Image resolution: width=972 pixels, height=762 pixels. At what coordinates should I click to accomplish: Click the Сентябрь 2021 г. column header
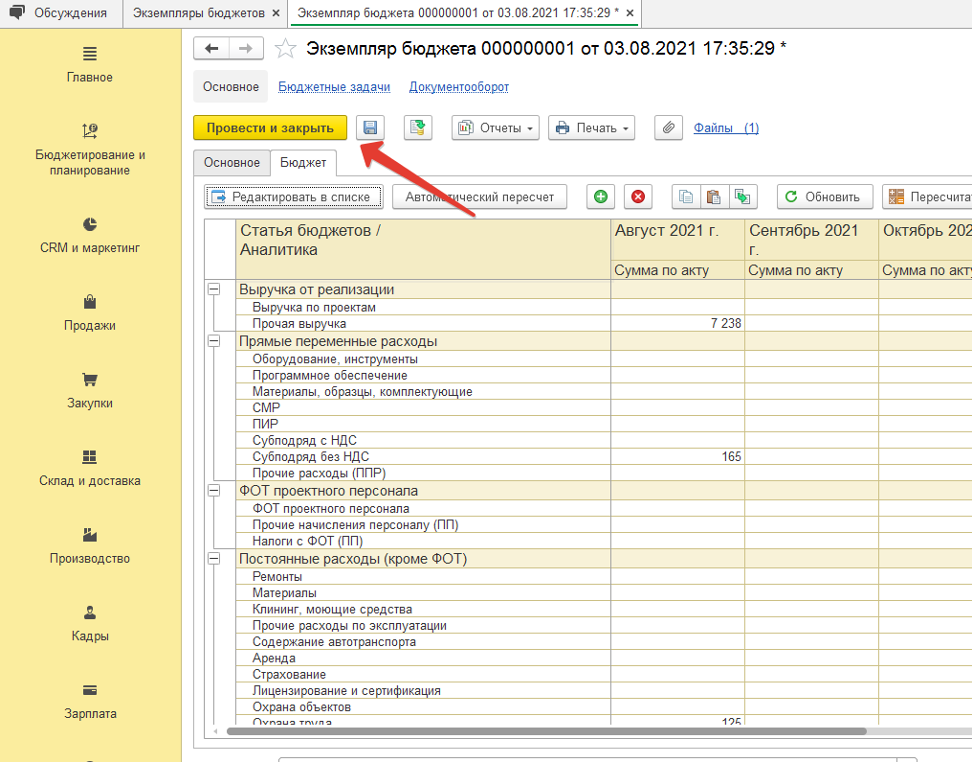[811, 240]
